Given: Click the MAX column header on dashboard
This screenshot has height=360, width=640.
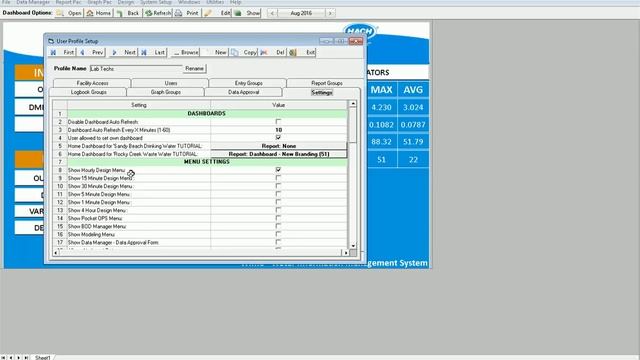Looking at the screenshot, I should (381, 90).
